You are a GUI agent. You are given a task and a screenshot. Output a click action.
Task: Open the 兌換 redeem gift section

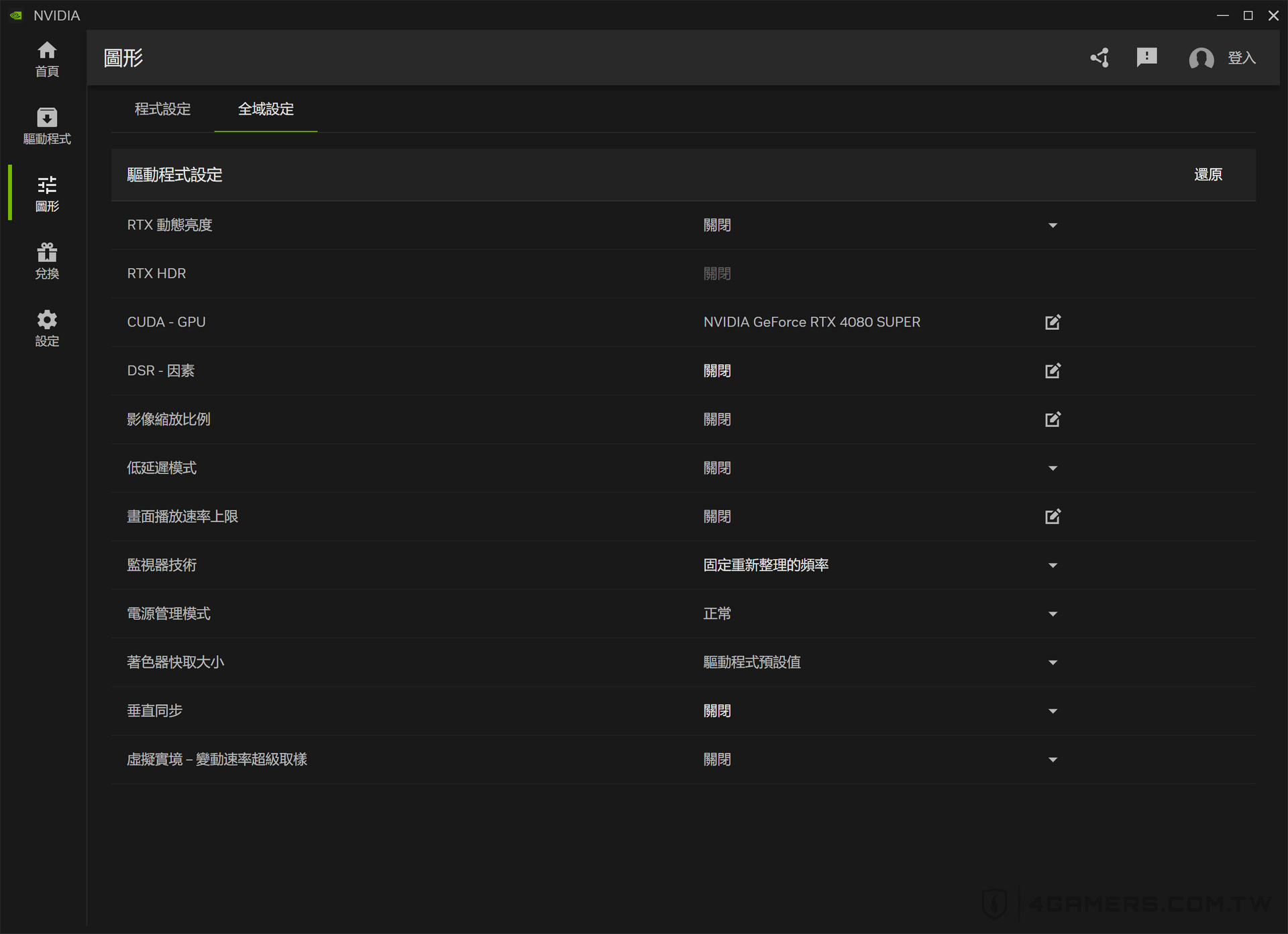click(x=47, y=261)
